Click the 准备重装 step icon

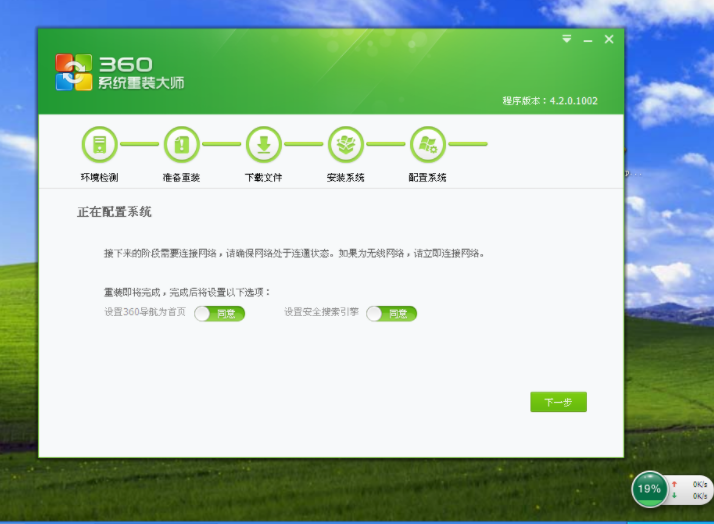182,144
